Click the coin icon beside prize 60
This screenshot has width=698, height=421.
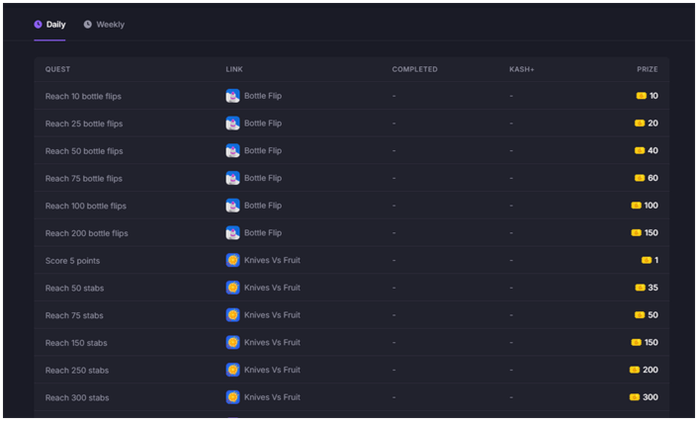coord(640,178)
